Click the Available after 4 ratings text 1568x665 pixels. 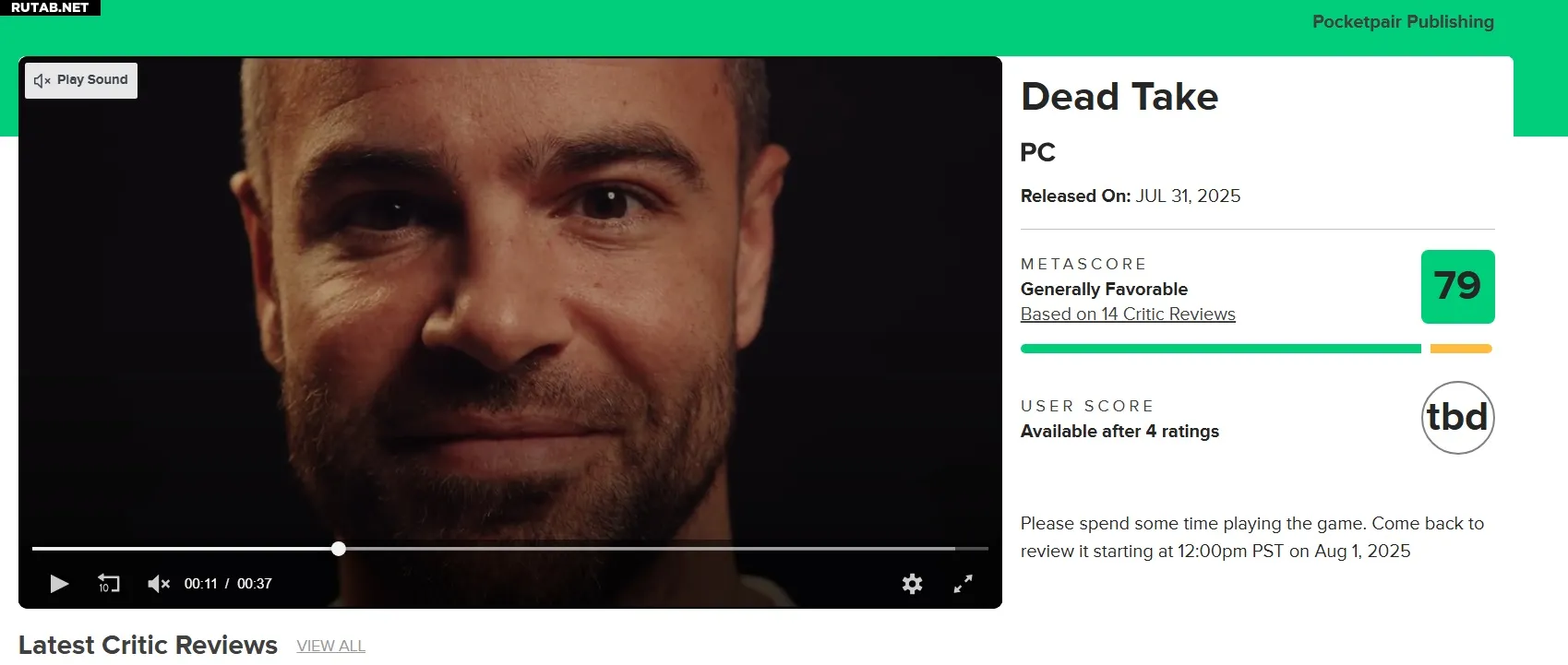[1119, 432]
